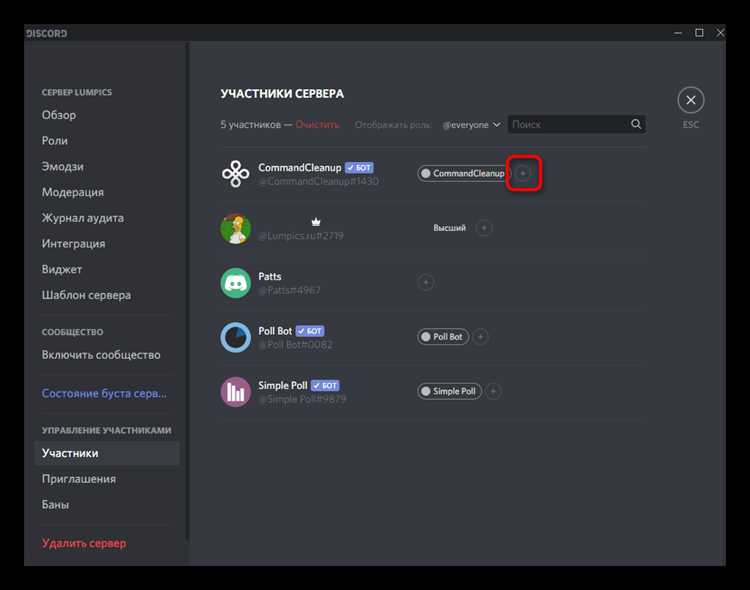Open the Виджет settings section
Image resolution: width=750 pixels, height=590 pixels.
62,269
